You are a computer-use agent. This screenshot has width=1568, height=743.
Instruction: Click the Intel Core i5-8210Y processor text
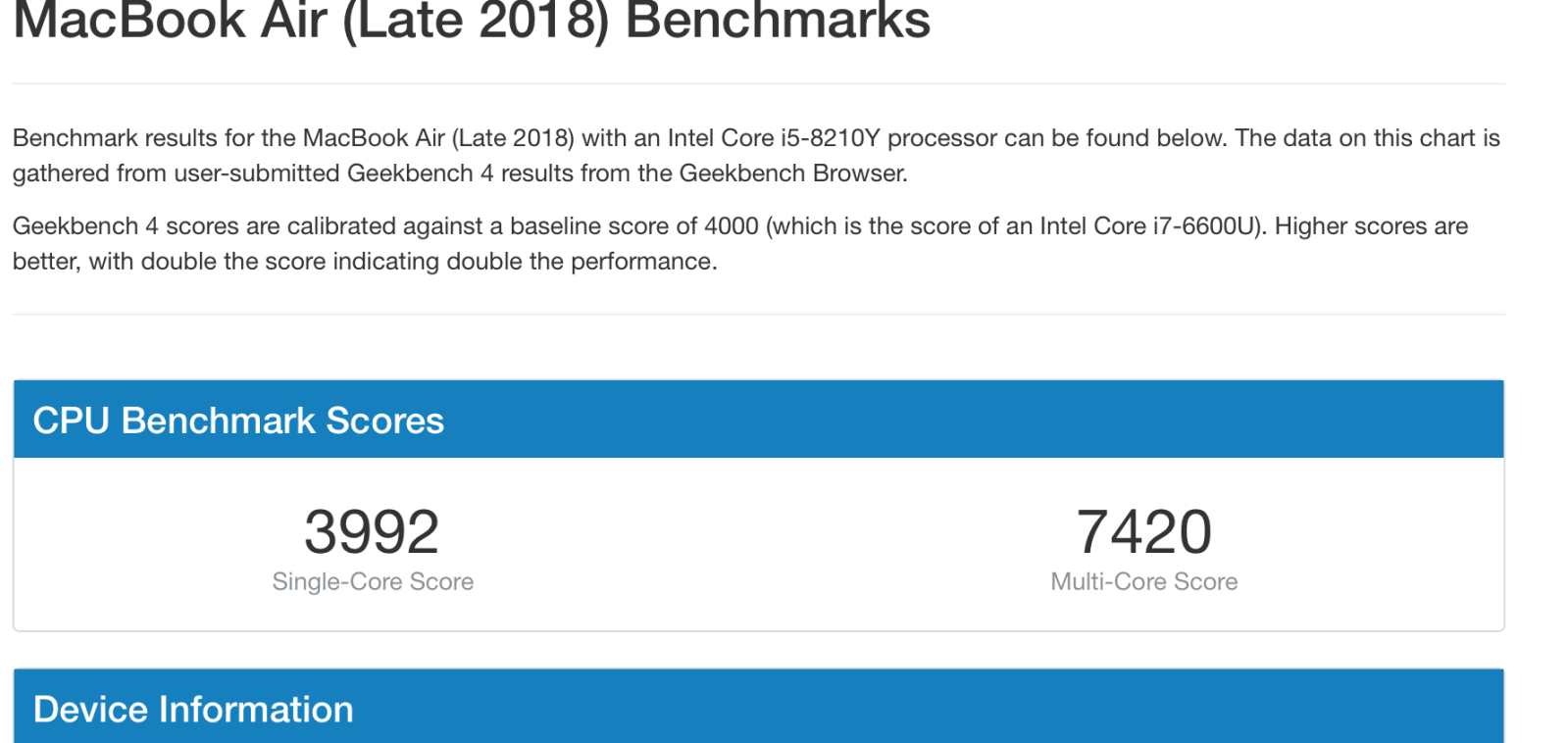(774, 138)
